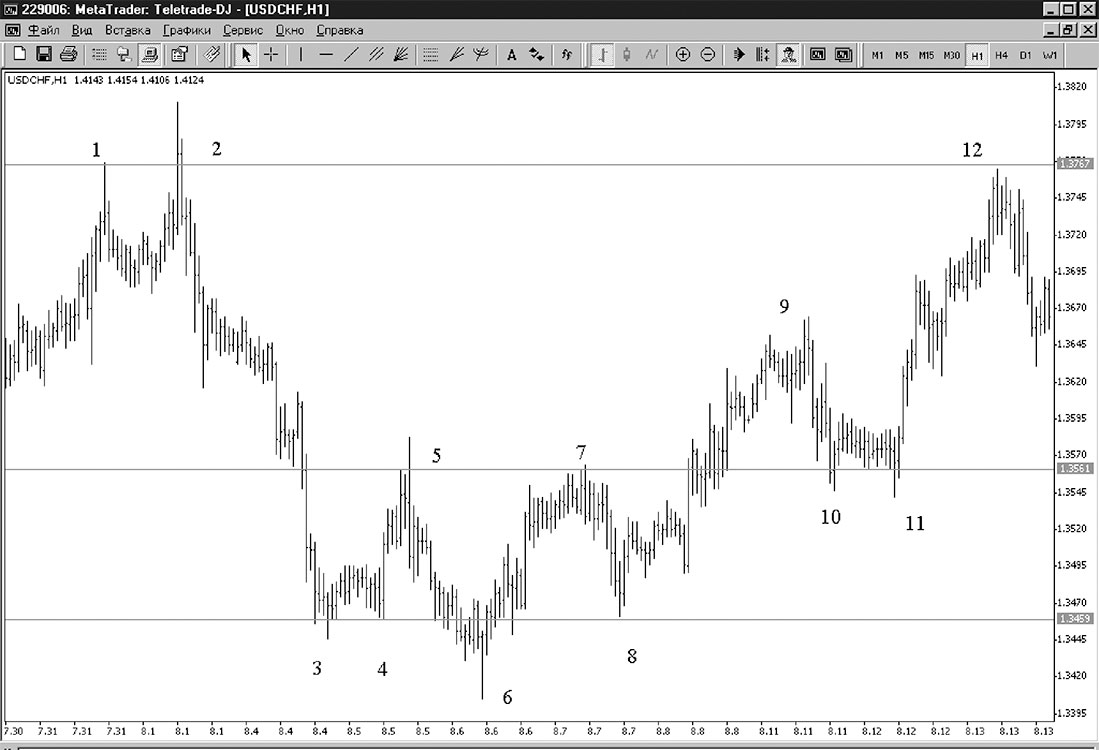
Task: Open the Справка menu
Action: pyautogui.click(x=340, y=30)
